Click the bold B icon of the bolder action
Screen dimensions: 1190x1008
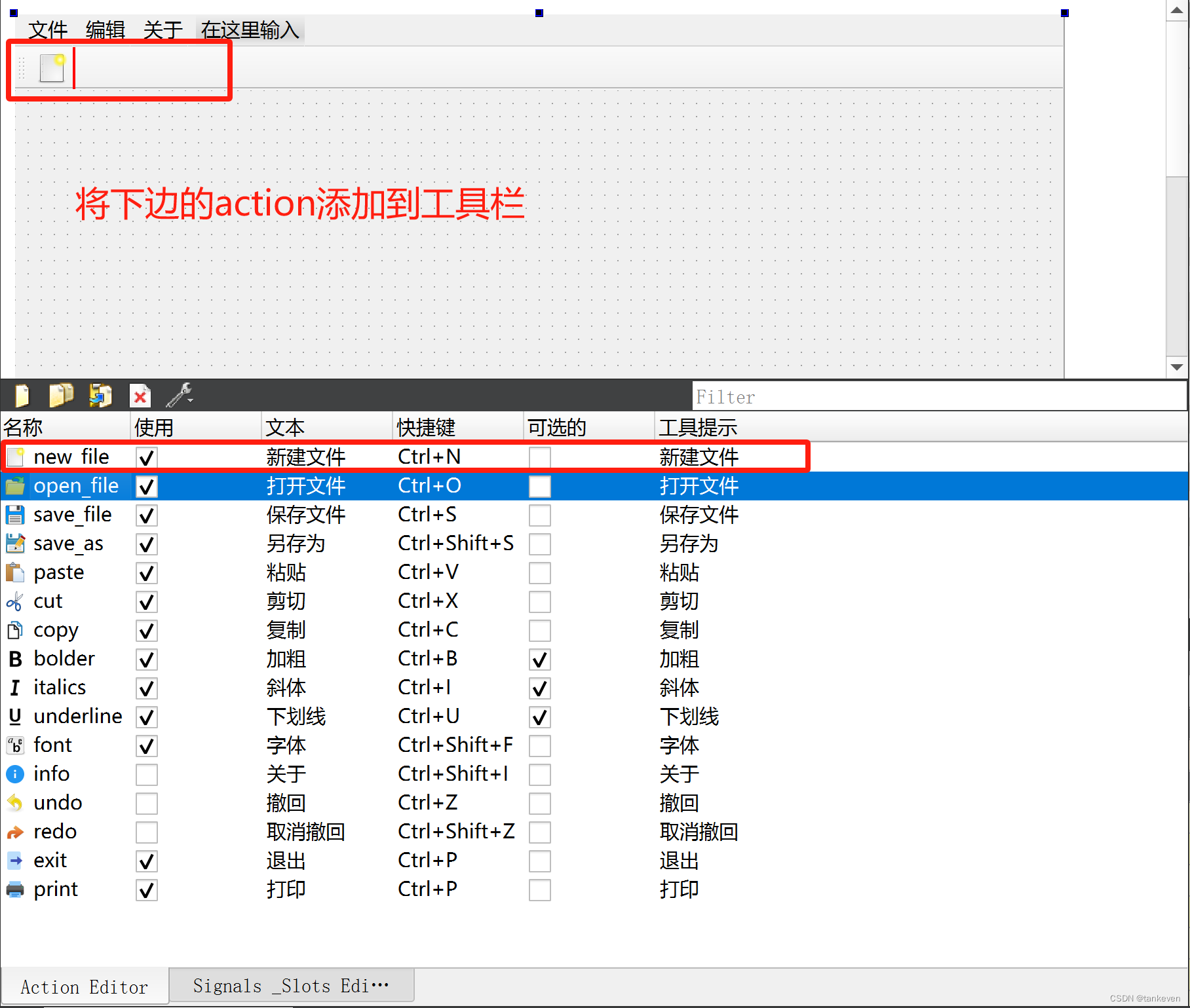coord(14,659)
